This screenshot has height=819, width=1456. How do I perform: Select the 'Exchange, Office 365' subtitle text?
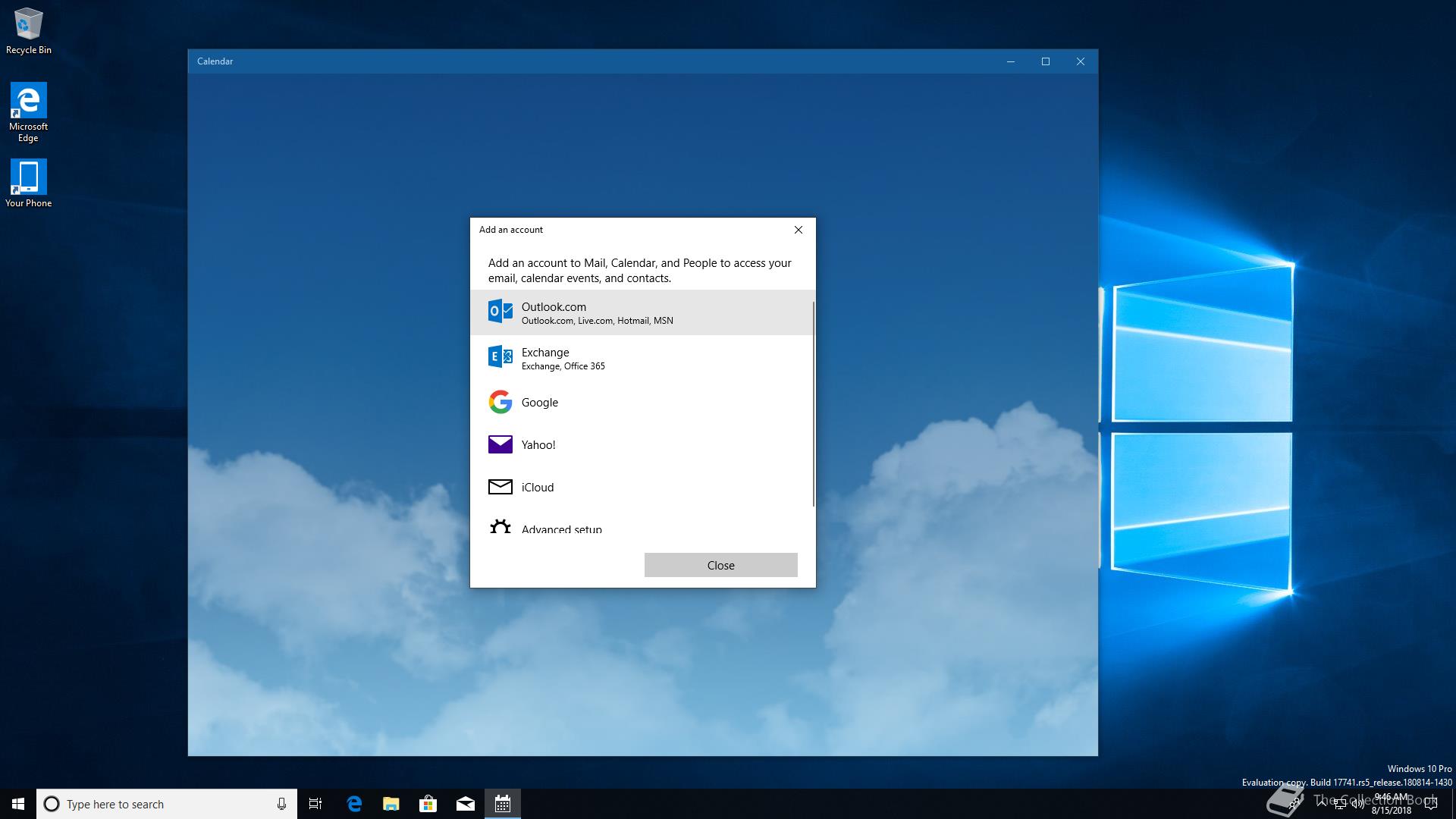pos(563,366)
